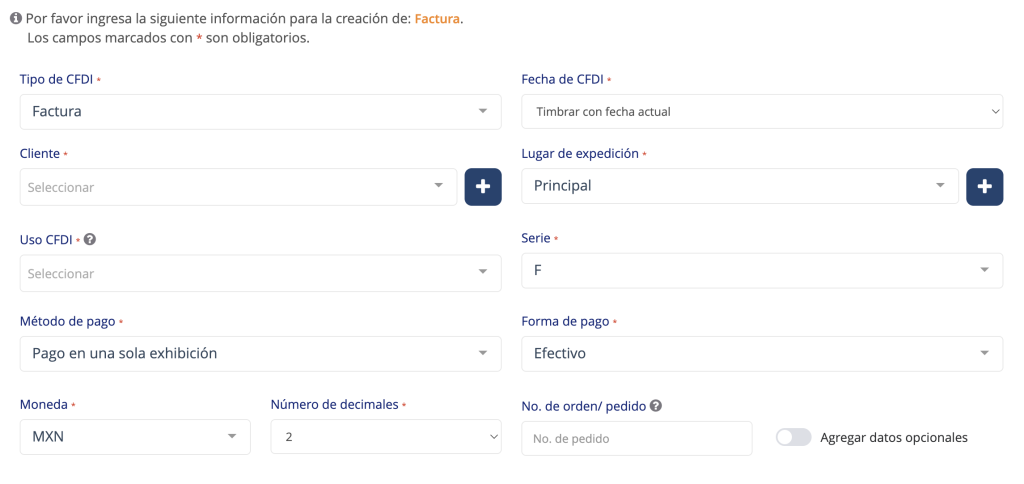The image size is (1024, 484).
Task: Click the plus icon beside Lugar de expedición
Action: click(984, 186)
